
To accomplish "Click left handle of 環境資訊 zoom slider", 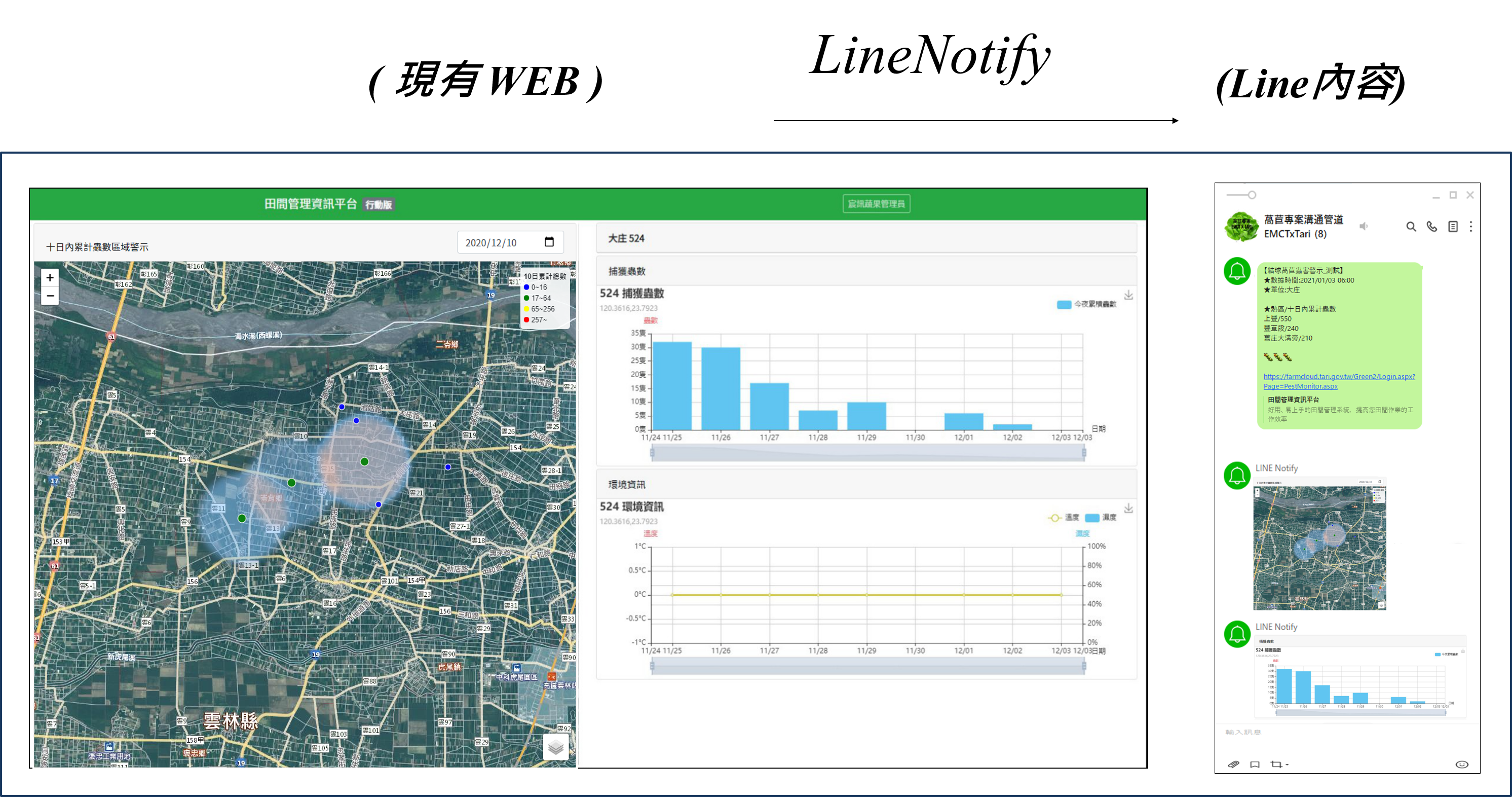I will 652,666.
